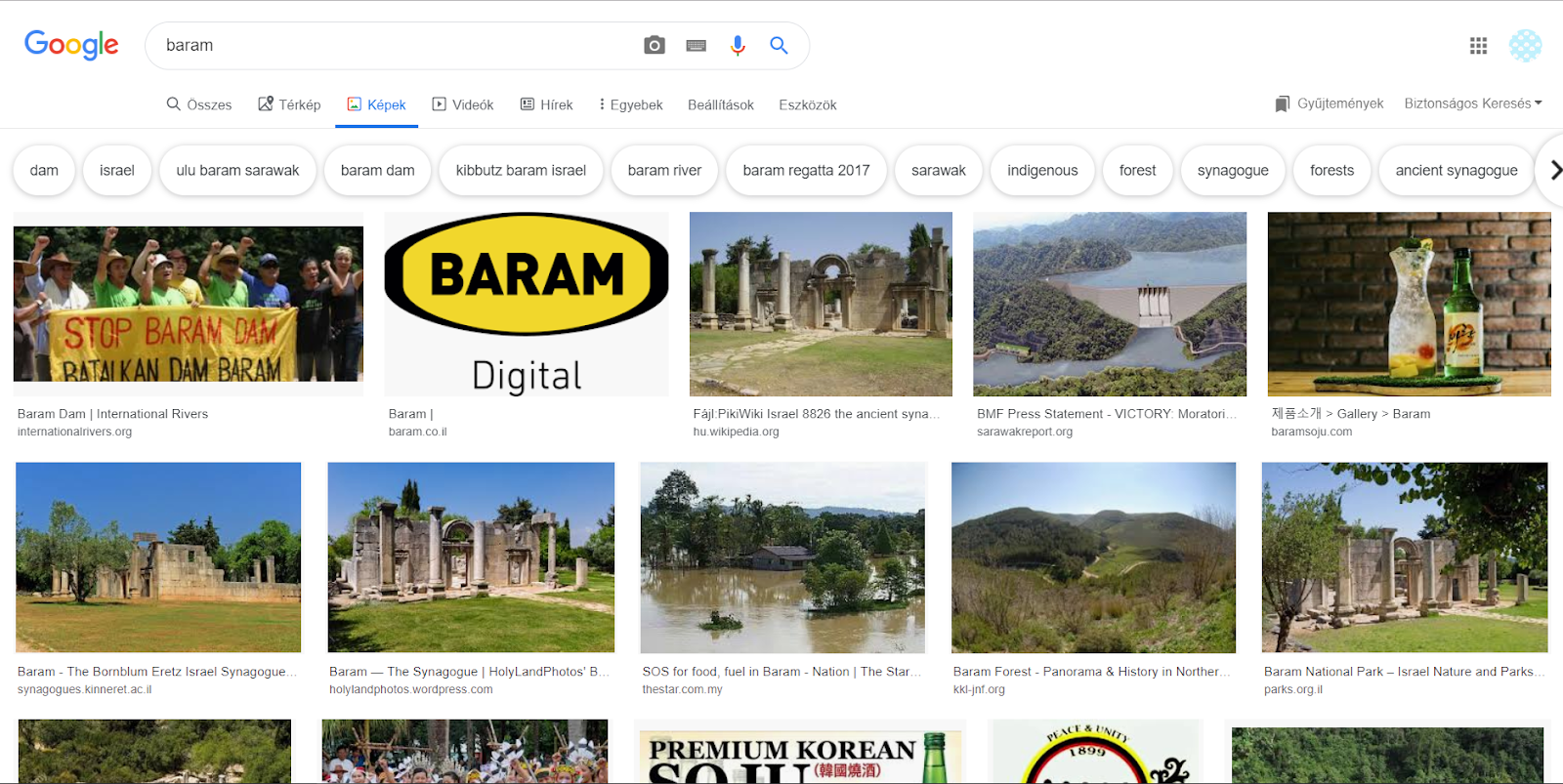Select the ancient synagogue chip

(x=1457, y=170)
